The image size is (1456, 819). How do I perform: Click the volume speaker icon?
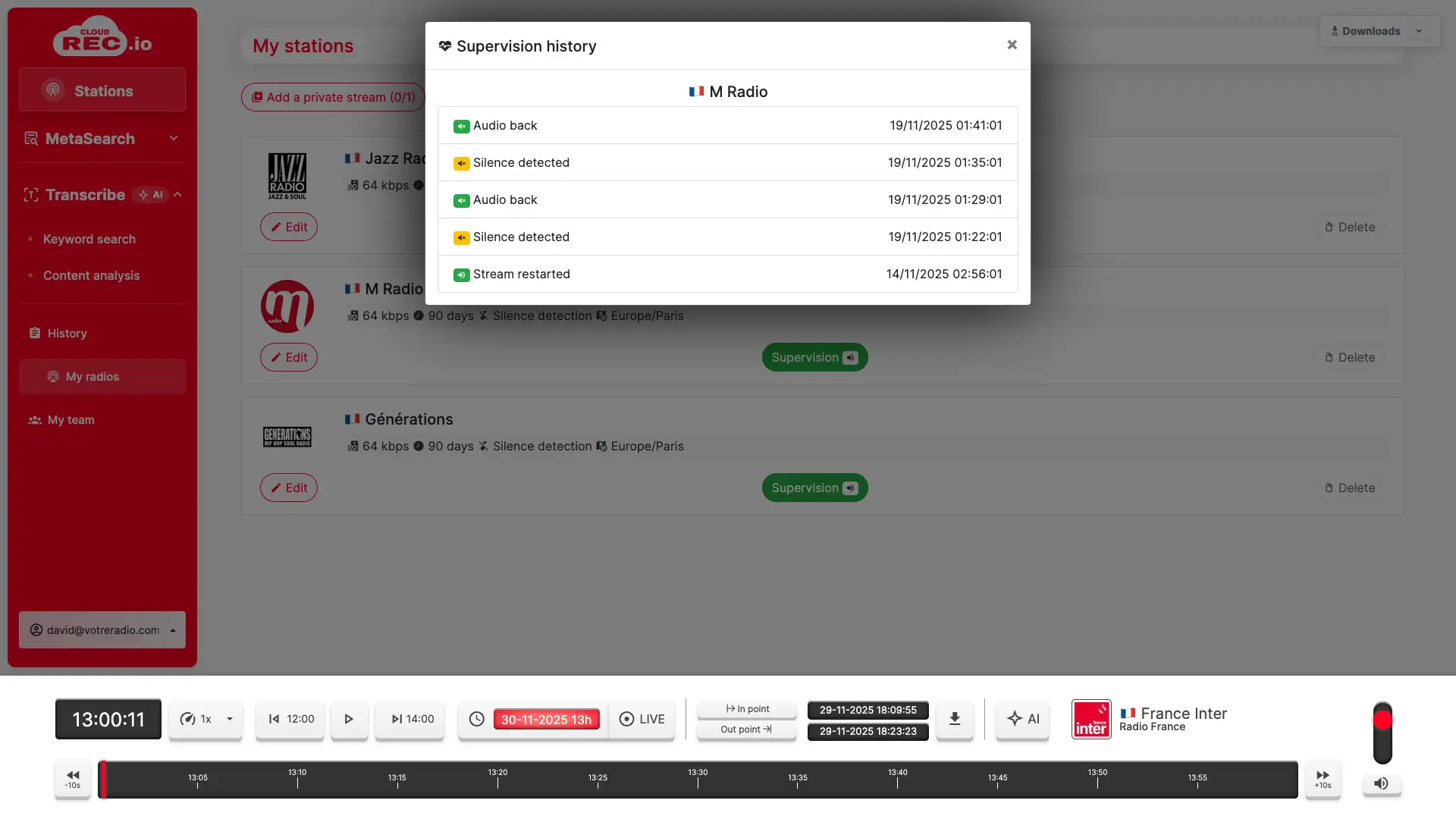[x=1382, y=783]
